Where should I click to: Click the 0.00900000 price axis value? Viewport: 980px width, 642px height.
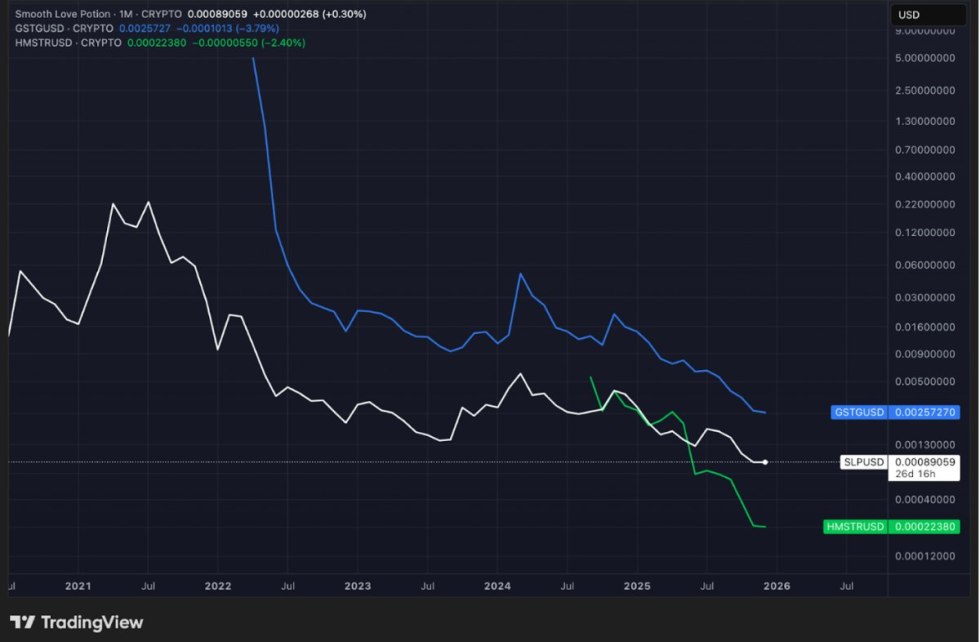point(925,354)
